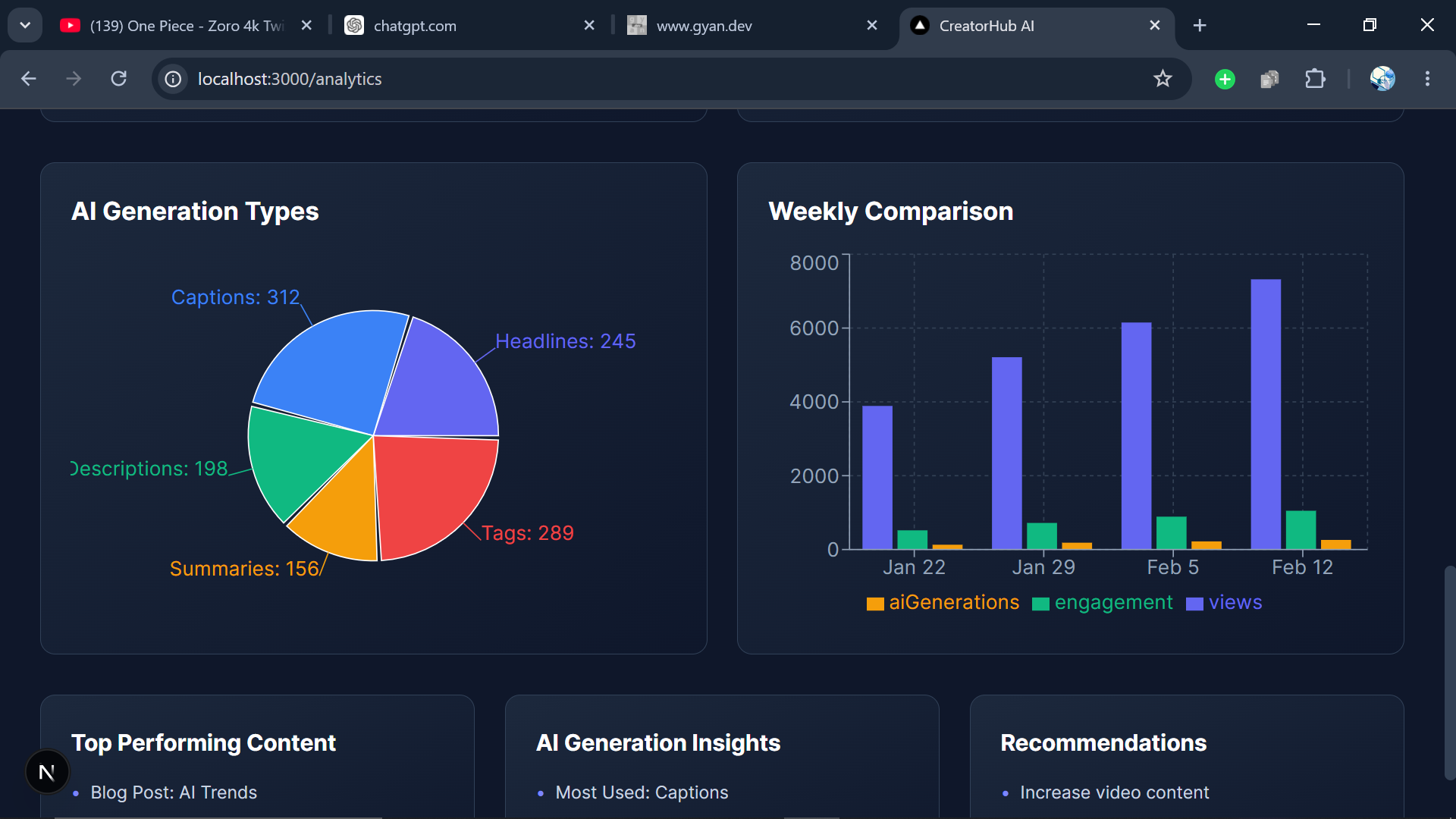Image resolution: width=1456 pixels, height=819 pixels.
Task: Click the Jan 22 views bar
Action: (x=877, y=477)
